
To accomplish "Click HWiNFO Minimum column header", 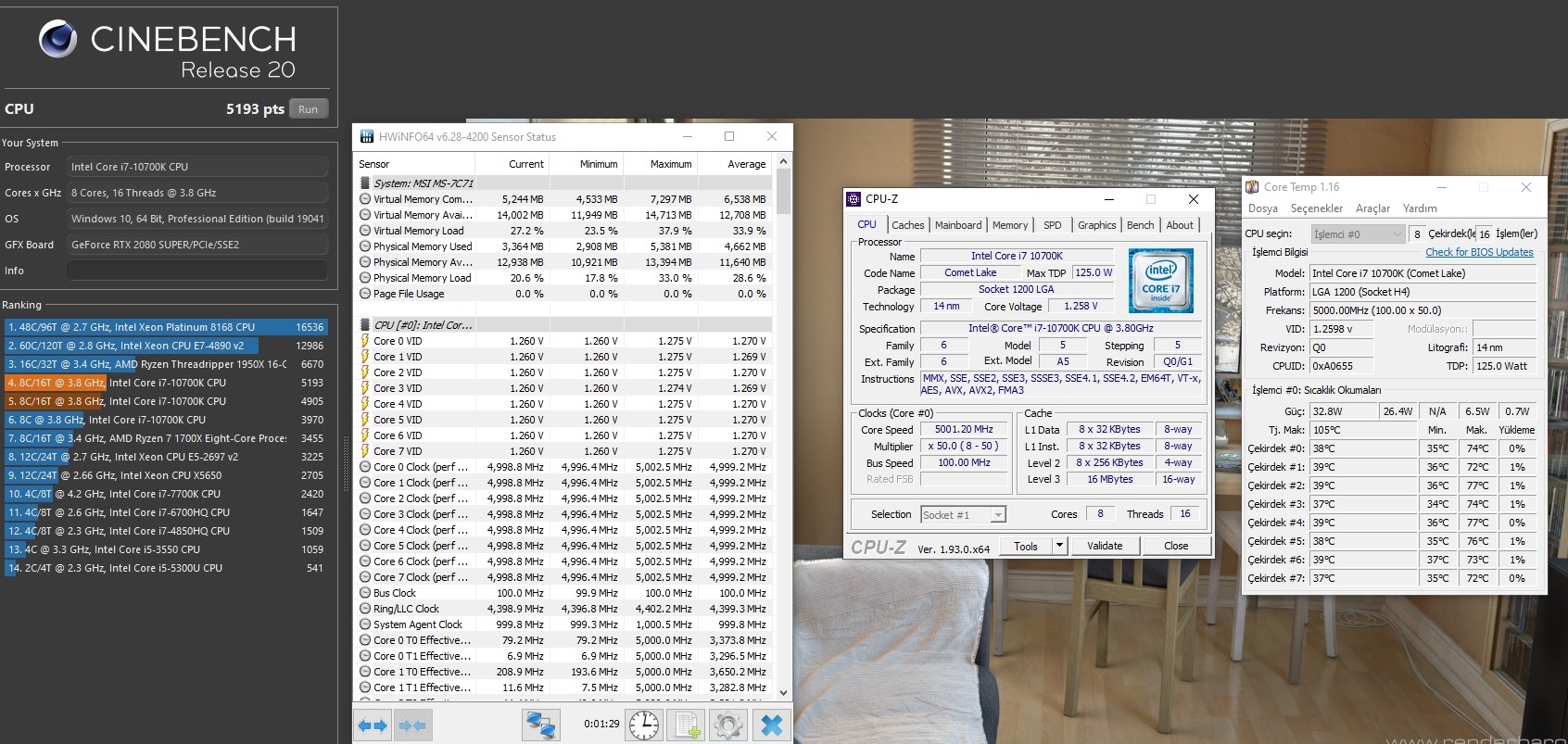I will 586,164.
